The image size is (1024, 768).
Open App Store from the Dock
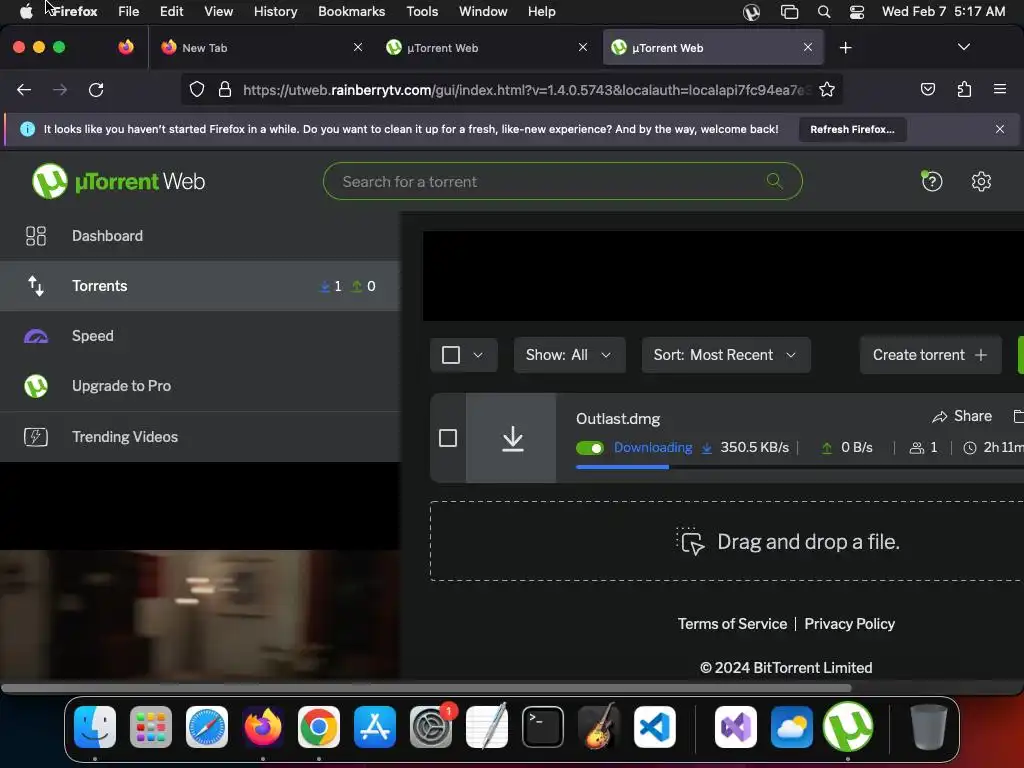pos(375,727)
